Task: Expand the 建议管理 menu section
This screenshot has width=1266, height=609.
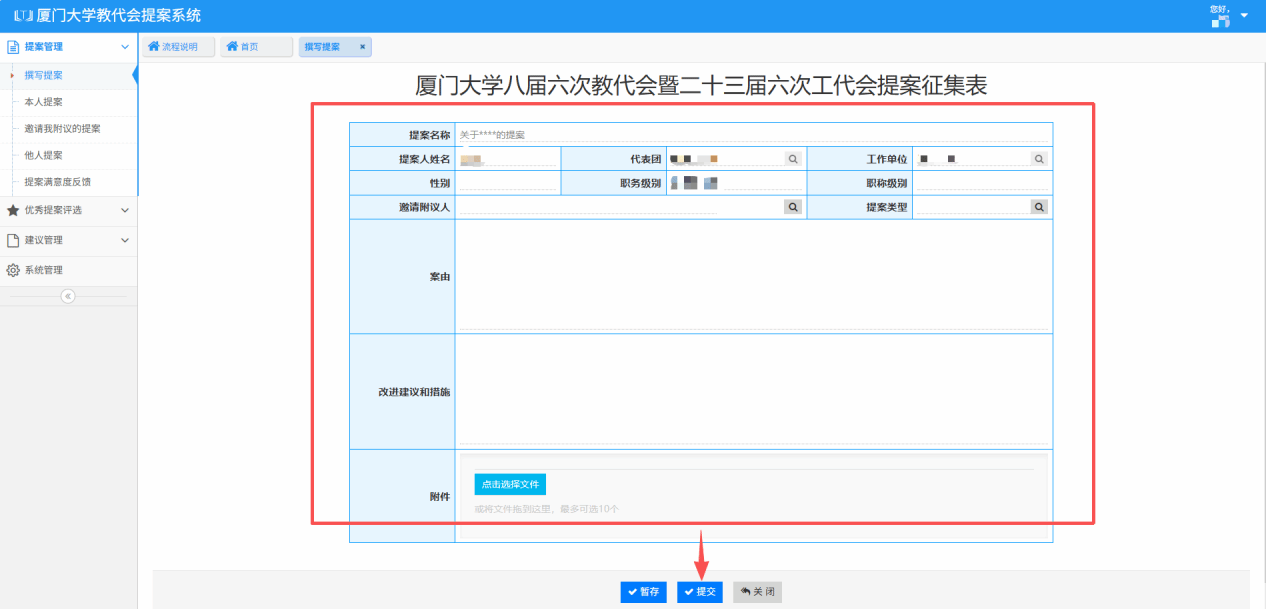Action: [x=124, y=240]
